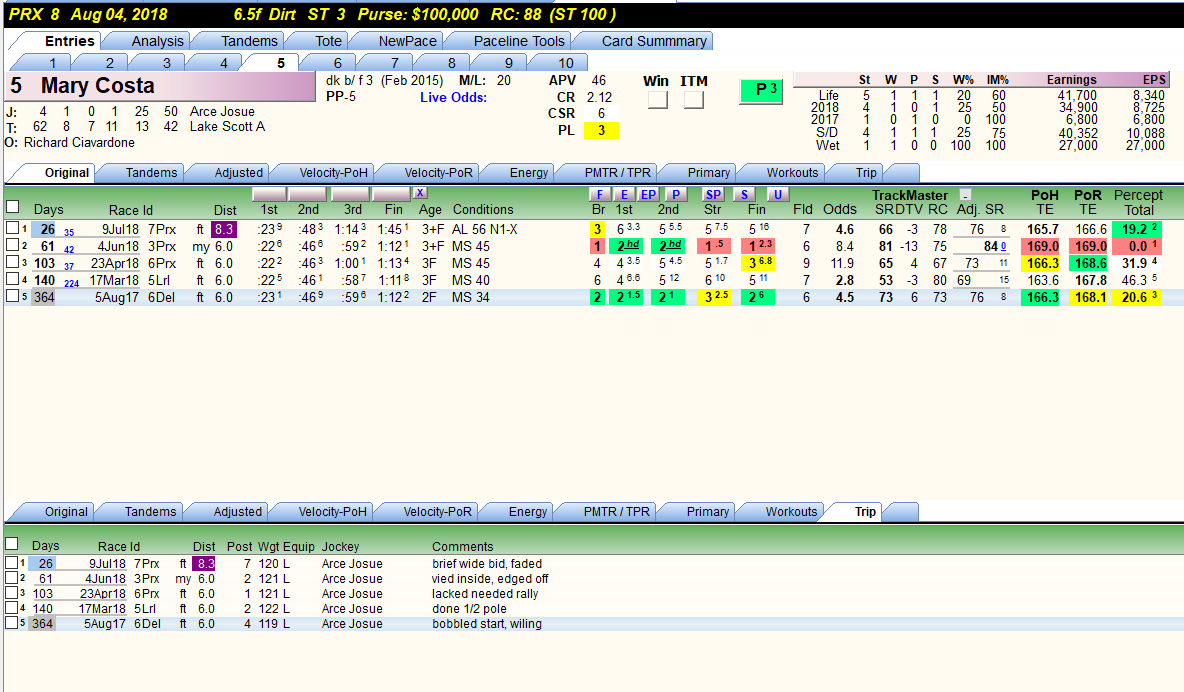Click the F running style button

tap(600, 194)
